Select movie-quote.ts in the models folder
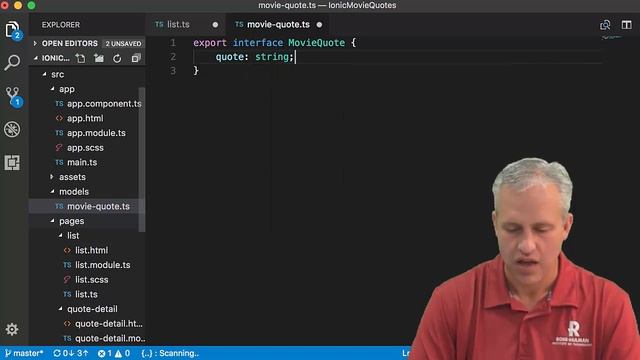This screenshot has width=640, height=360. click(98, 207)
